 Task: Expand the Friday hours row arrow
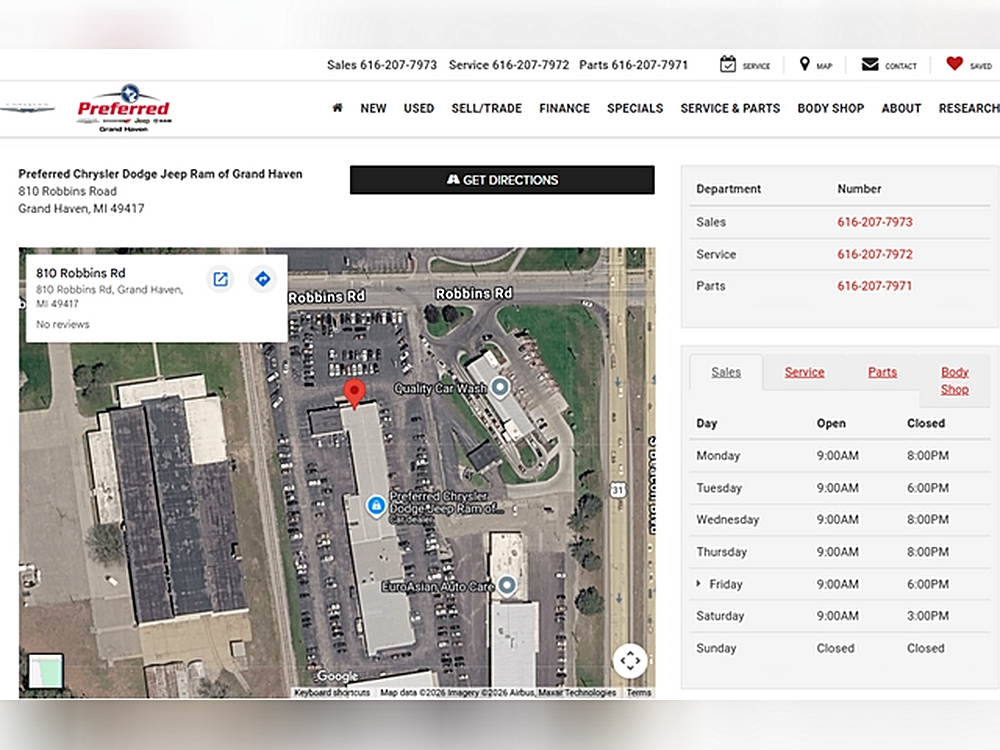[x=699, y=584]
